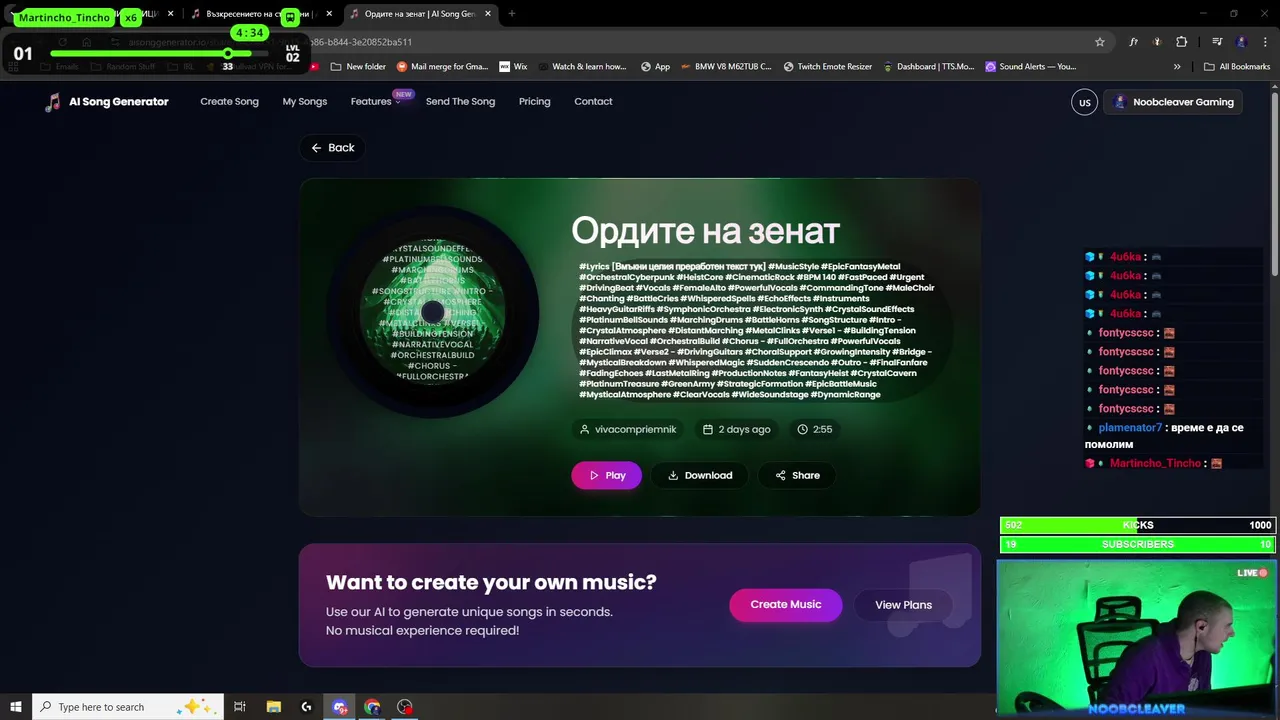Play the song Ордите на зенат
This screenshot has width=1280, height=720.
click(x=606, y=475)
